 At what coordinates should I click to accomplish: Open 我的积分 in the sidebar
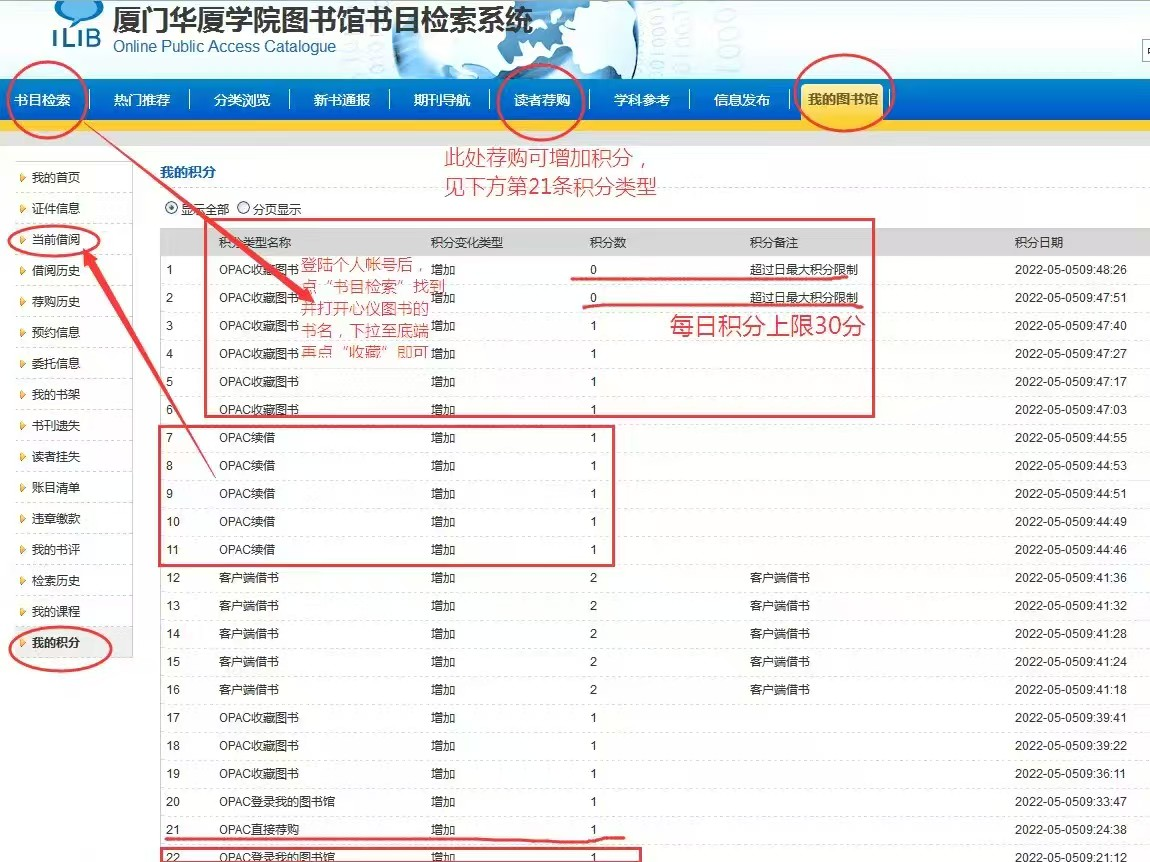tap(56, 643)
